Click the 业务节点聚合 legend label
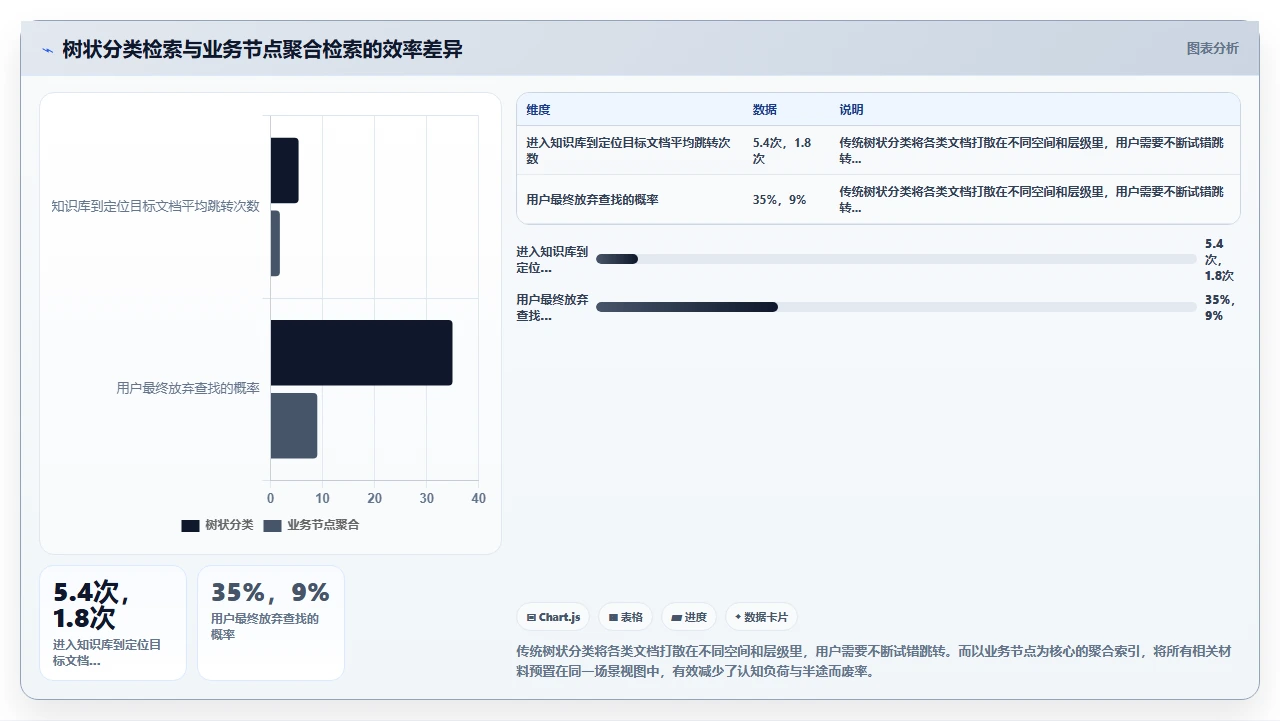The image size is (1280, 721). tap(323, 526)
